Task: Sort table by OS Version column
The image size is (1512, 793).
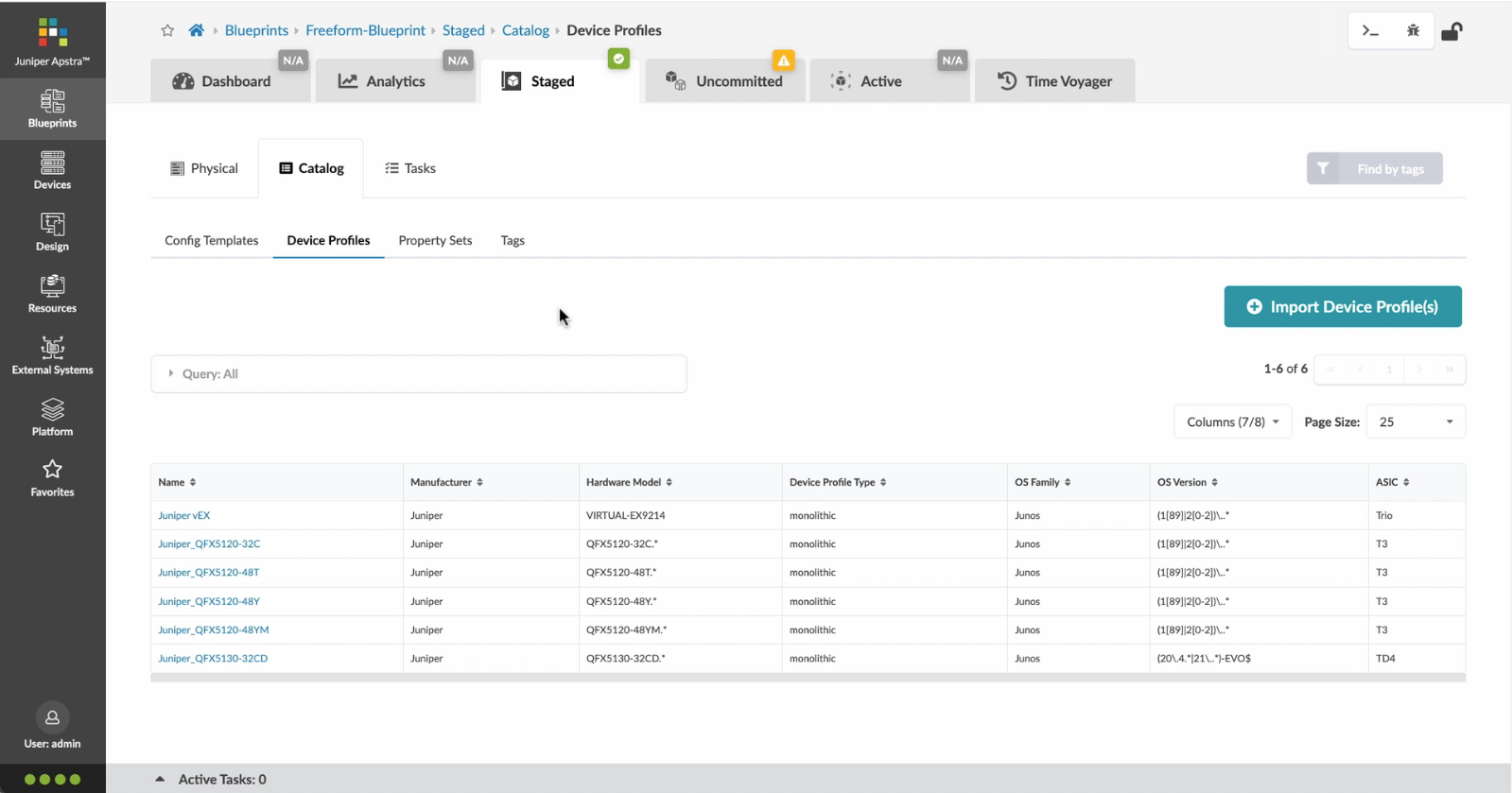Action: coord(1188,482)
